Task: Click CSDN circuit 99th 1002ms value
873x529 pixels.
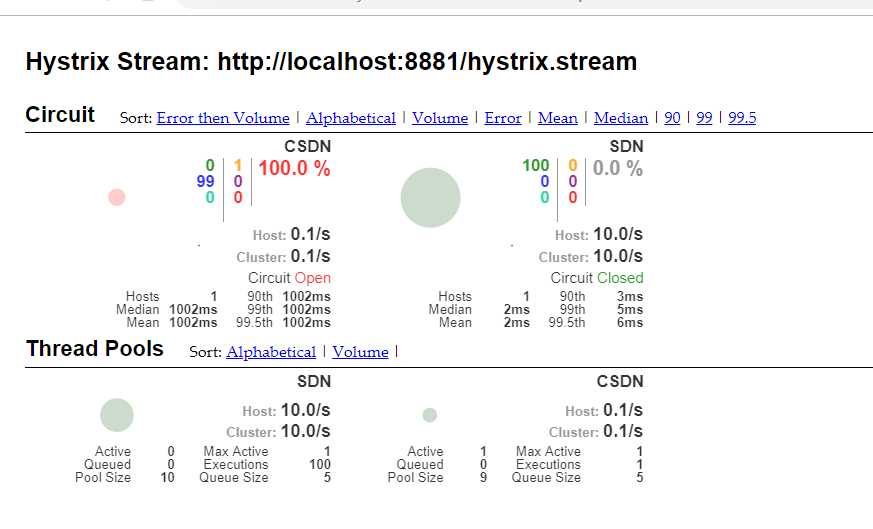Action: point(306,310)
